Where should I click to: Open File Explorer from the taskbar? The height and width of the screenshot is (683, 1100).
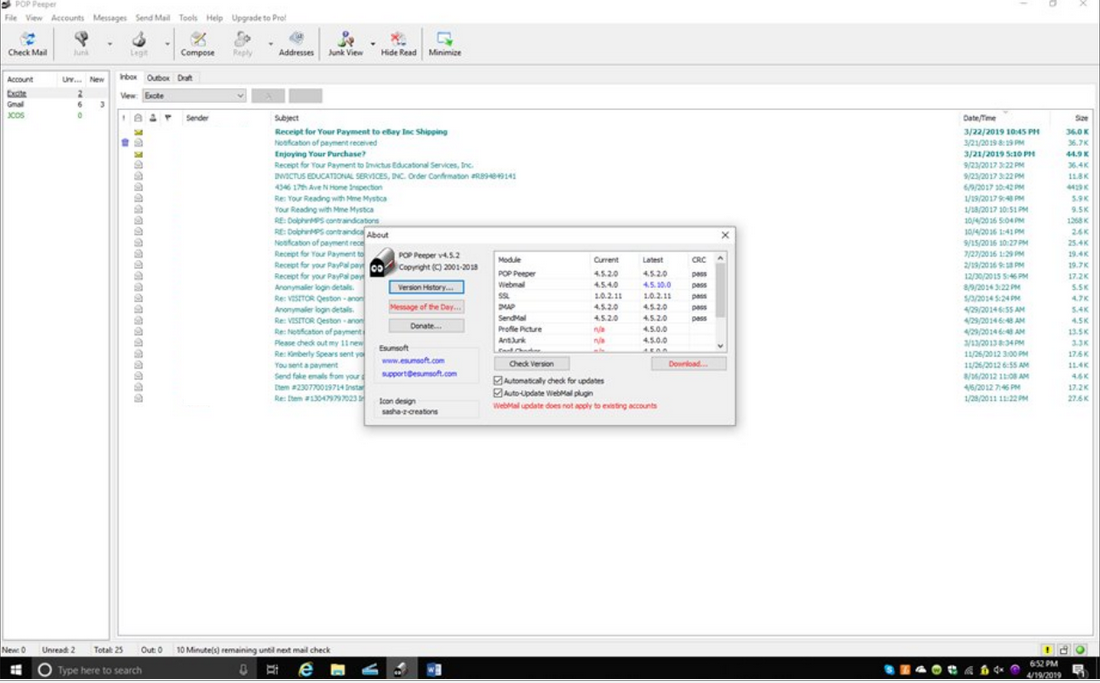point(338,670)
